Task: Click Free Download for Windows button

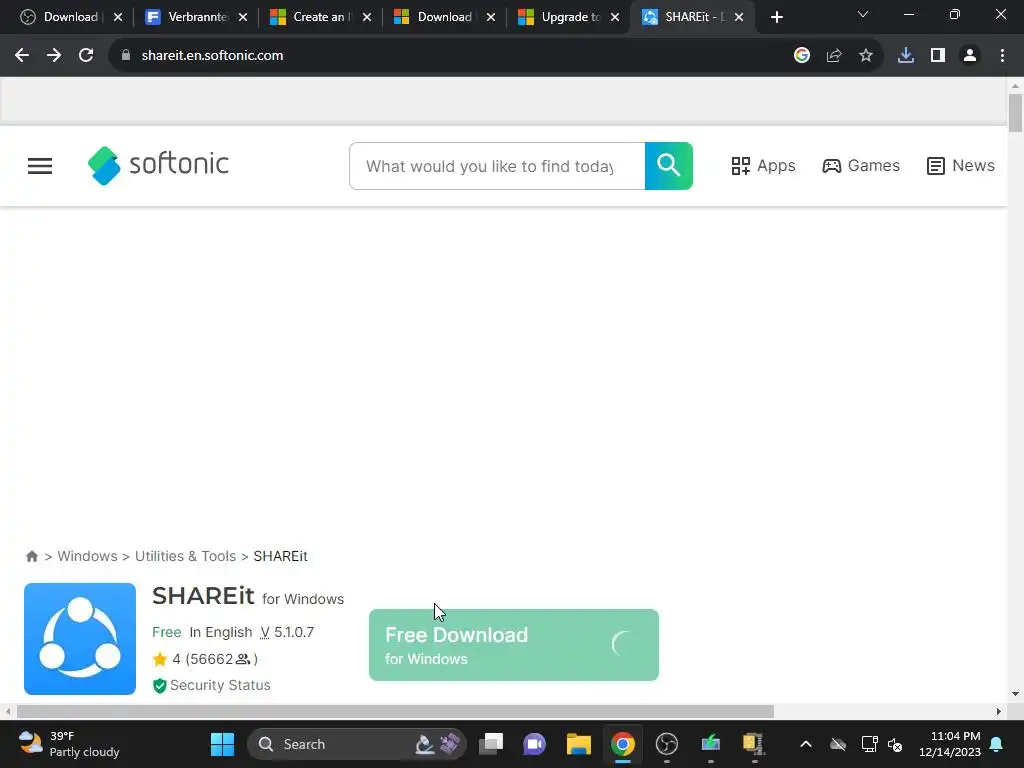Action: click(x=514, y=645)
